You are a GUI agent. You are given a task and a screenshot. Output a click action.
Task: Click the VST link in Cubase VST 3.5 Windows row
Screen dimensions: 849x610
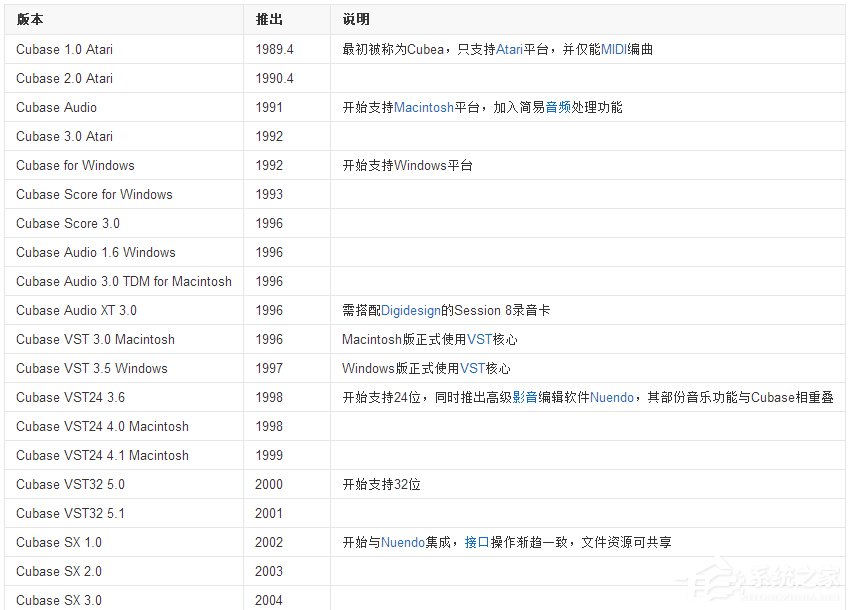[473, 368]
